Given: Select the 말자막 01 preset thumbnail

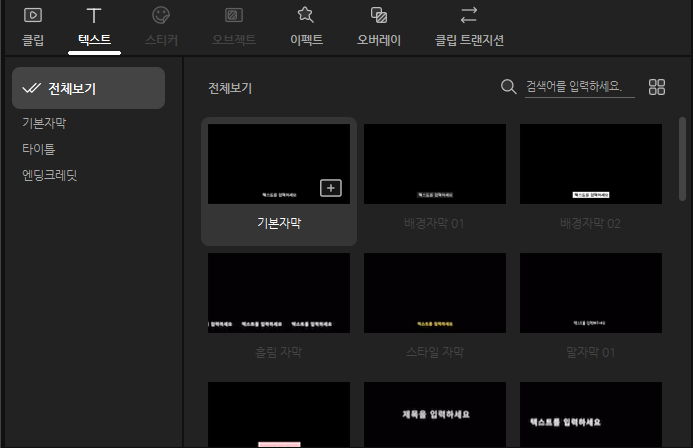Looking at the screenshot, I should (x=591, y=293).
